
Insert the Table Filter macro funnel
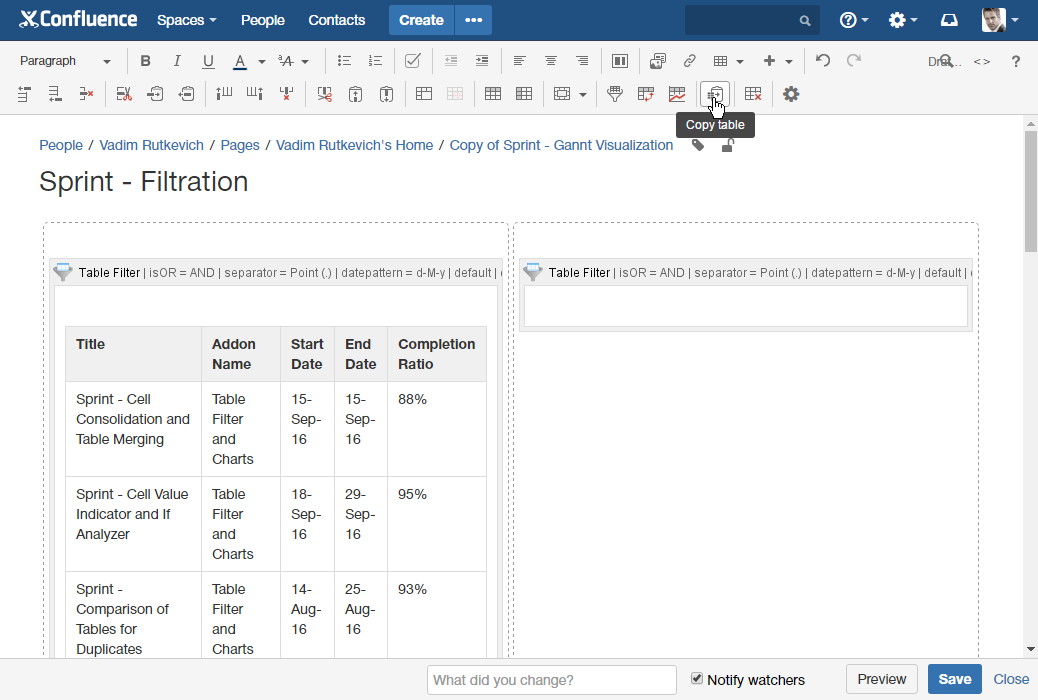pyautogui.click(x=615, y=94)
